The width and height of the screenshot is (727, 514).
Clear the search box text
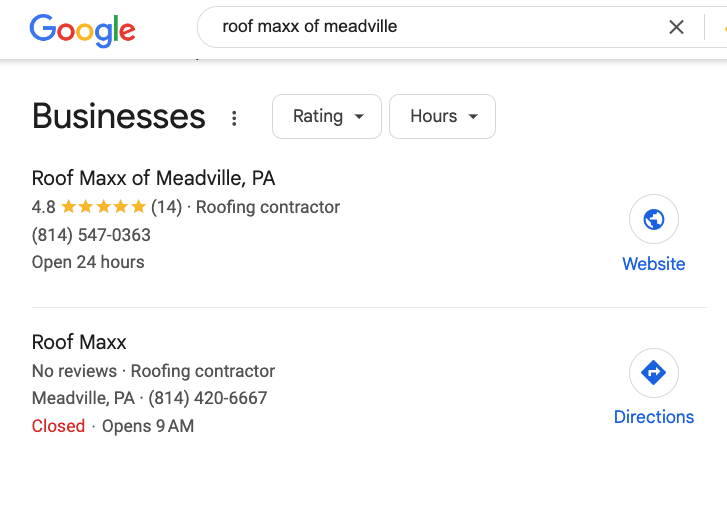click(x=677, y=28)
